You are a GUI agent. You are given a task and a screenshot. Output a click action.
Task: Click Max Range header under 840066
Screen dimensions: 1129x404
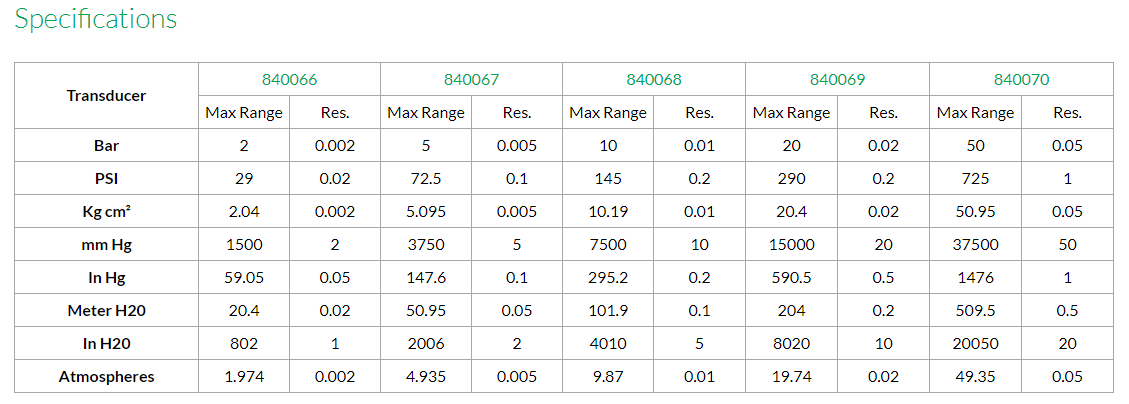click(244, 113)
